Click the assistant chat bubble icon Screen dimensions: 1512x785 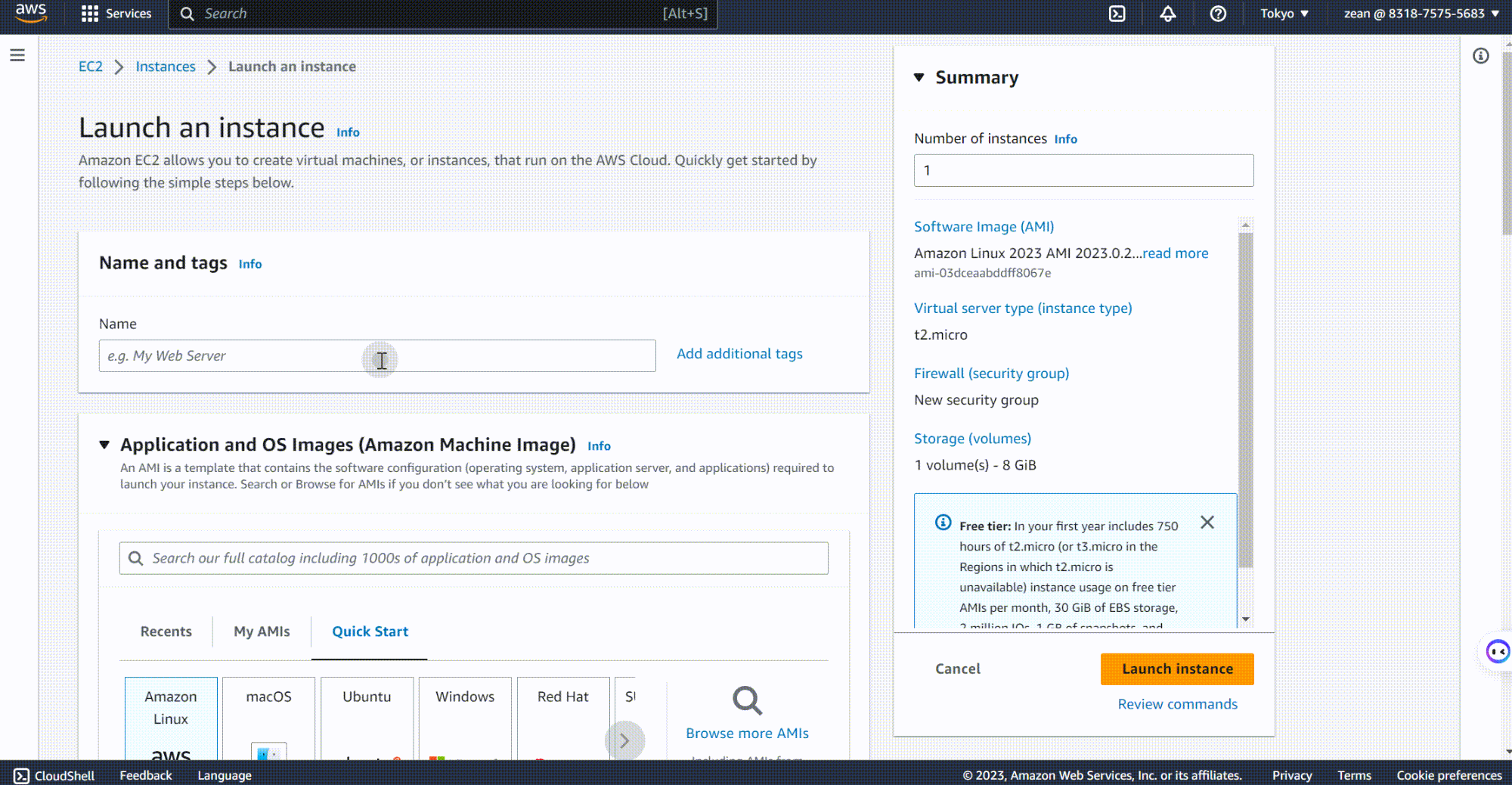point(1498,651)
